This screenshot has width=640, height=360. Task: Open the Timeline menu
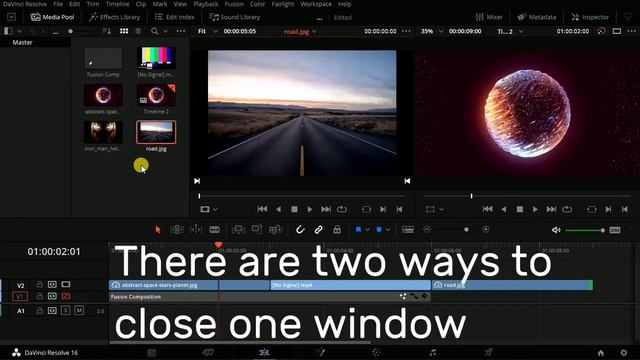tap(118, 4)
